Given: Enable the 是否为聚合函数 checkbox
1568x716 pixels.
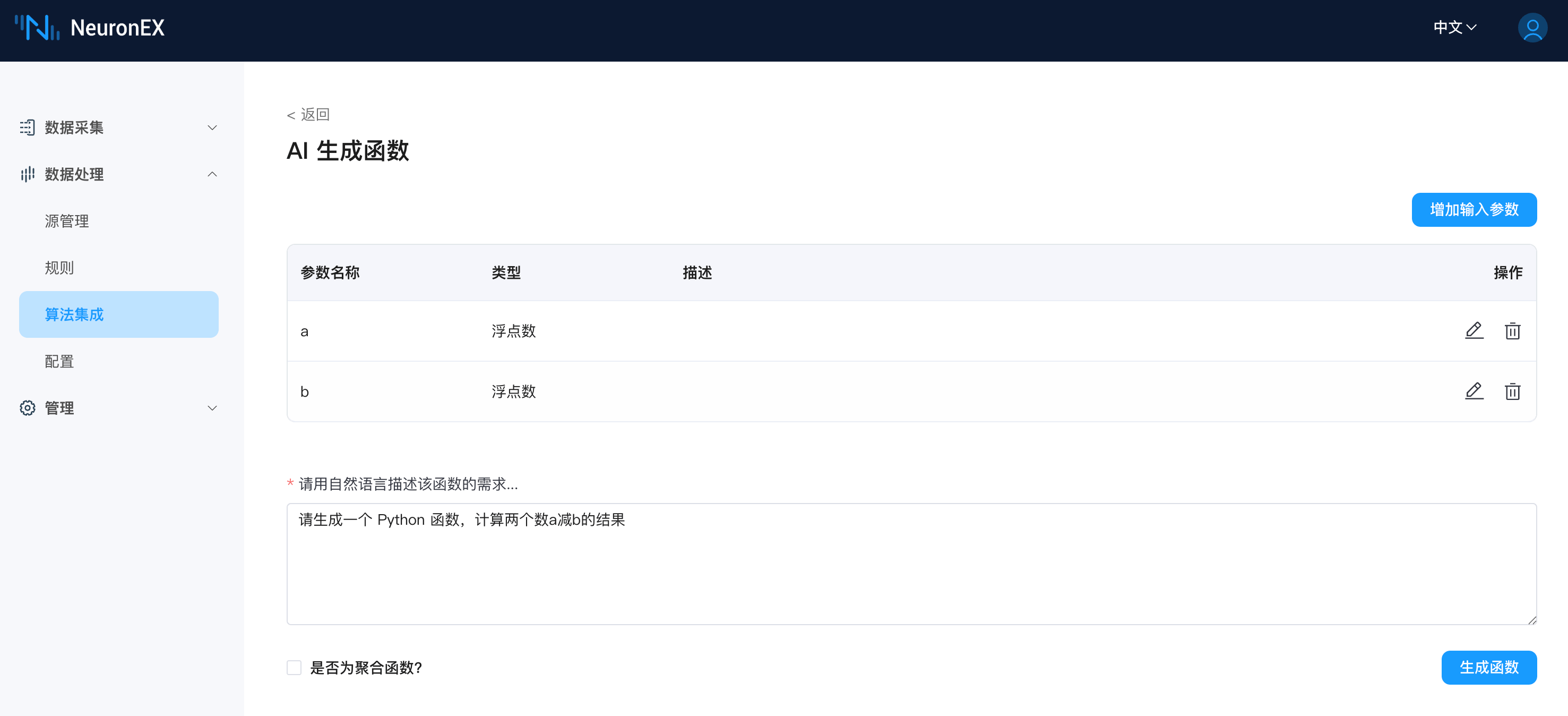Looking at the screenshot, I should tap(294, 667).
